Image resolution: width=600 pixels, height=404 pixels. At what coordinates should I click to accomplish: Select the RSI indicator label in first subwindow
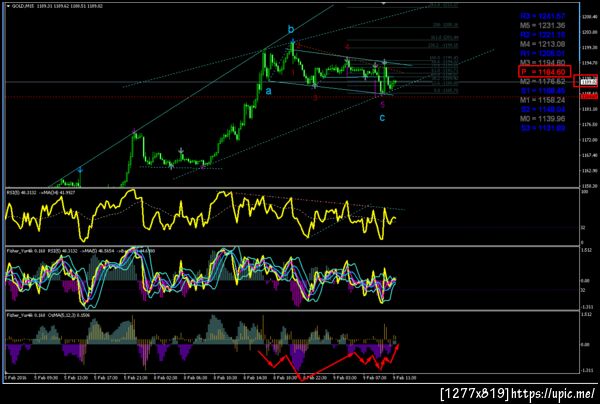41,192
